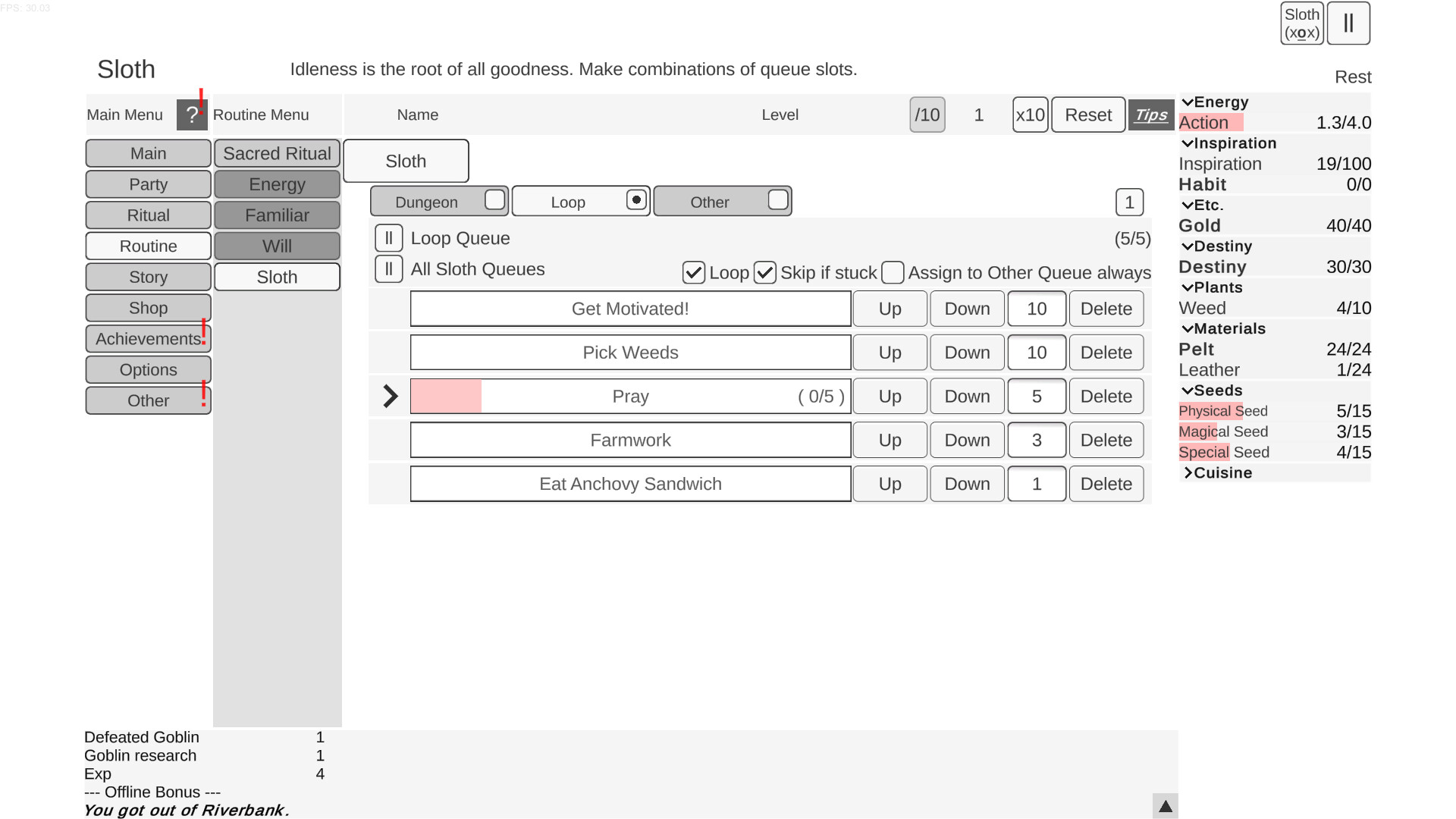Disable the Skip if stuck checkbox
1456x819 pixels.
(765, 272)
